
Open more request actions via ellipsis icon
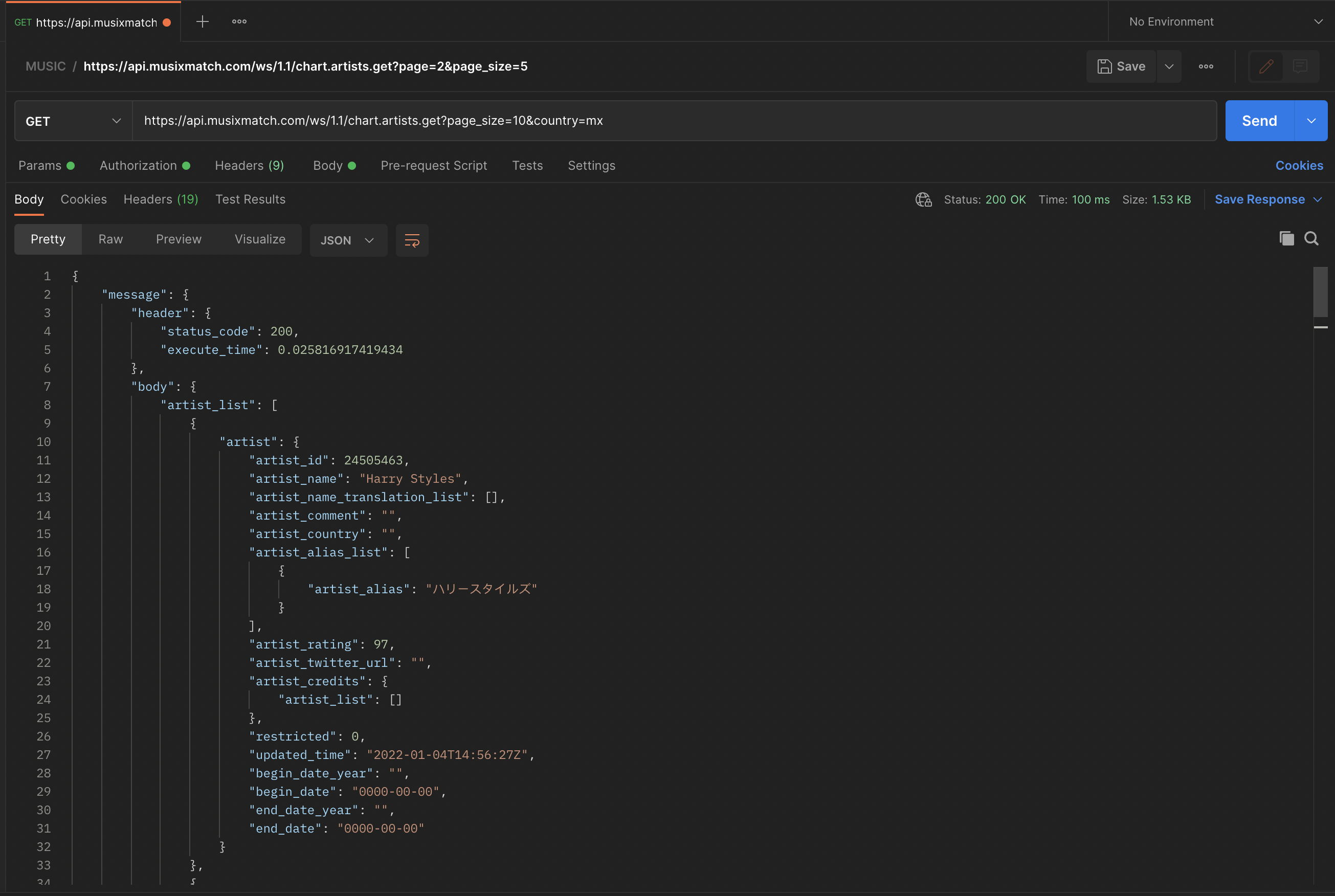1206,66
